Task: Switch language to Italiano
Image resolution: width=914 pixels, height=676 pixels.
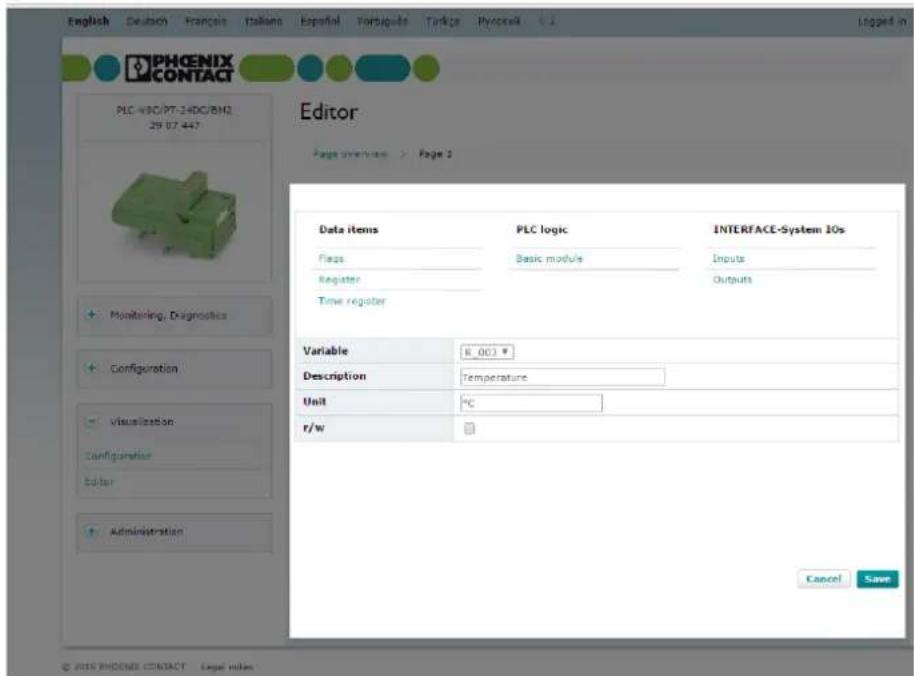Action: [263, 21]
